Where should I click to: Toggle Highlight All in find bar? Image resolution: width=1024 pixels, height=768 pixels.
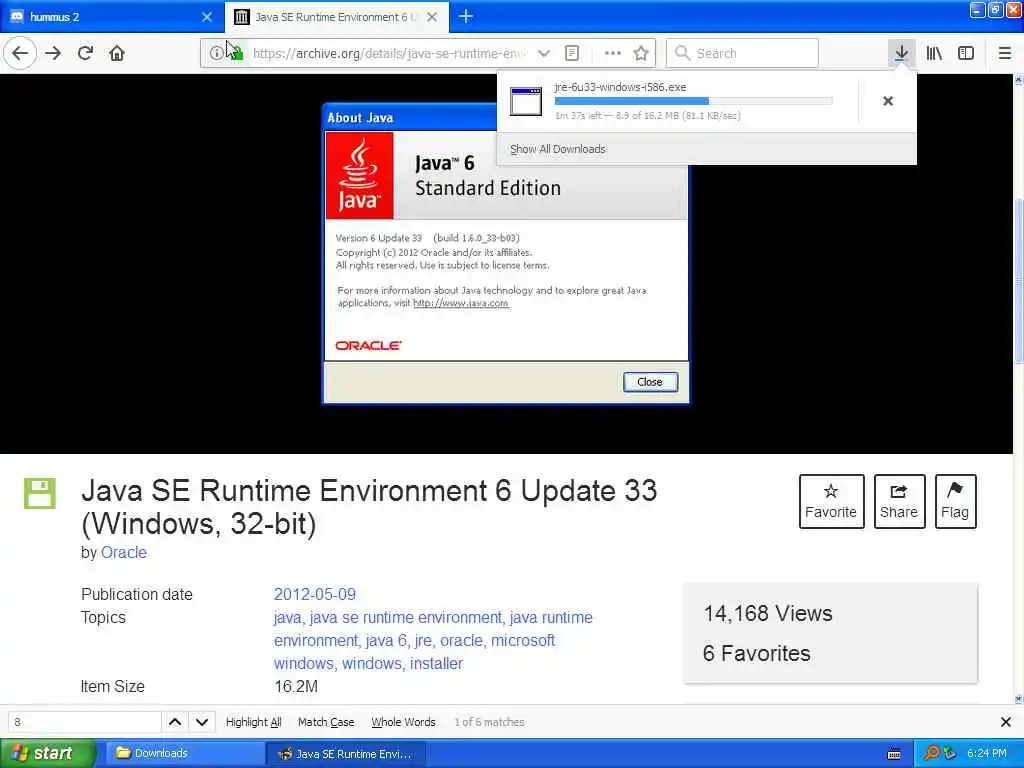click(253, 722)
